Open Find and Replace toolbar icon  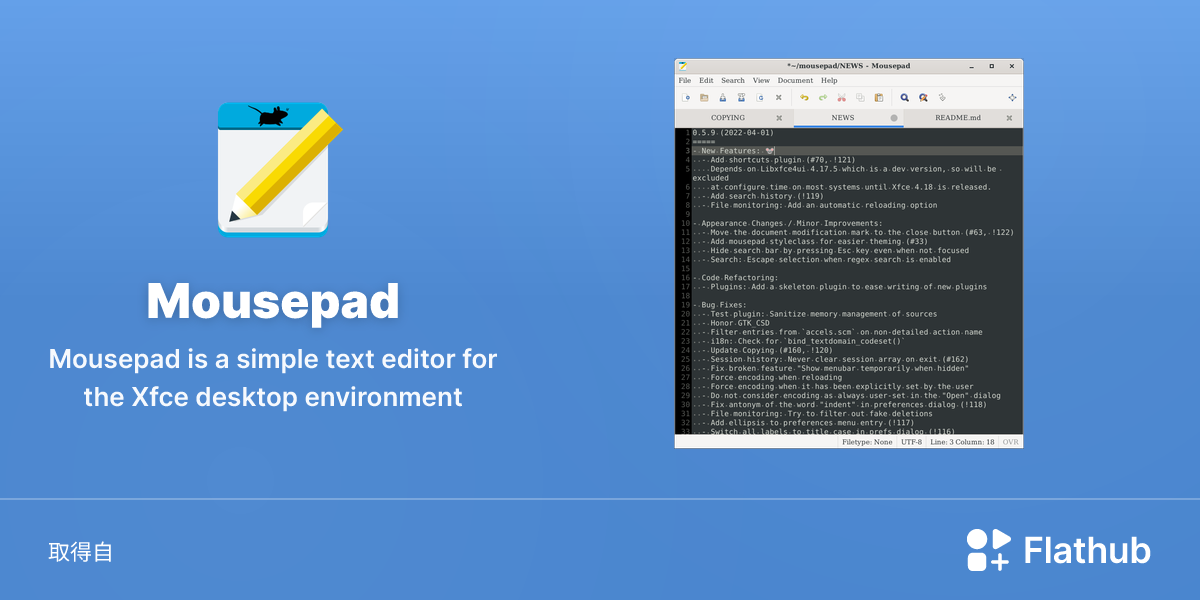923,98
